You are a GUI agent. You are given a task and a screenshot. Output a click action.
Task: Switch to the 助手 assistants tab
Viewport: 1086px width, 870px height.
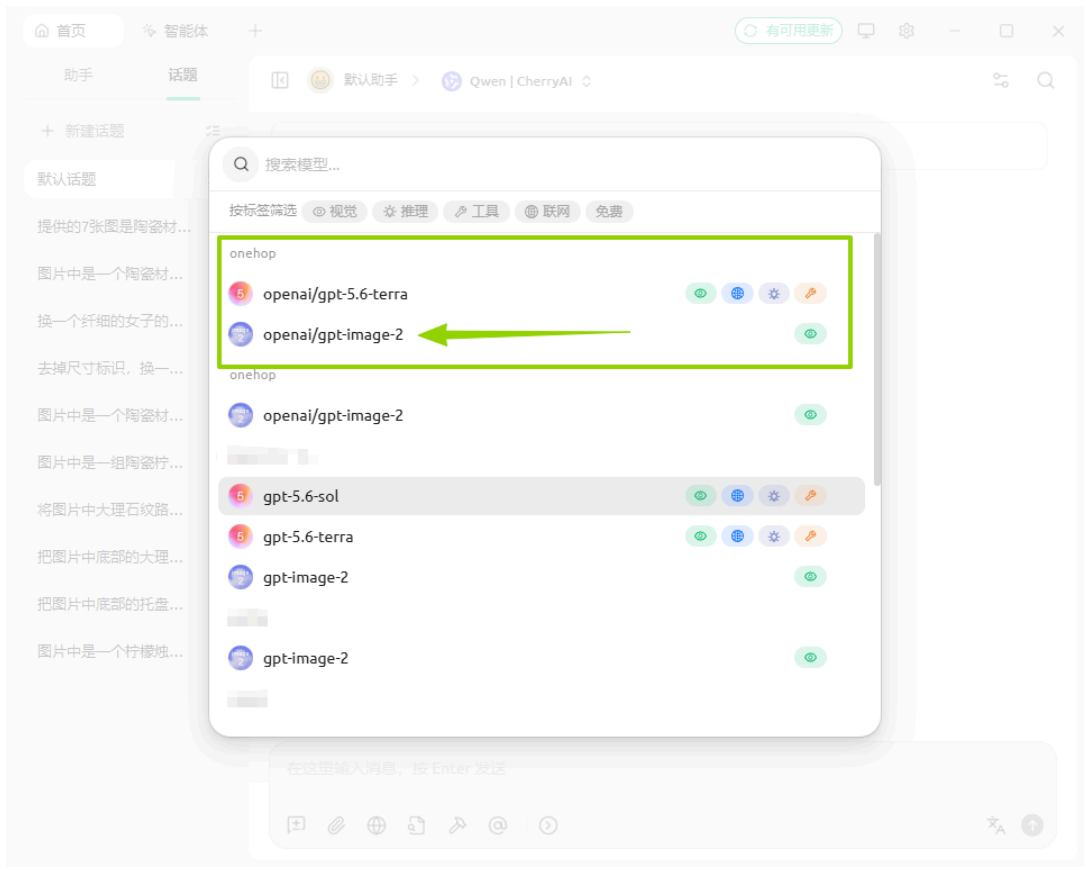point(78,75)
